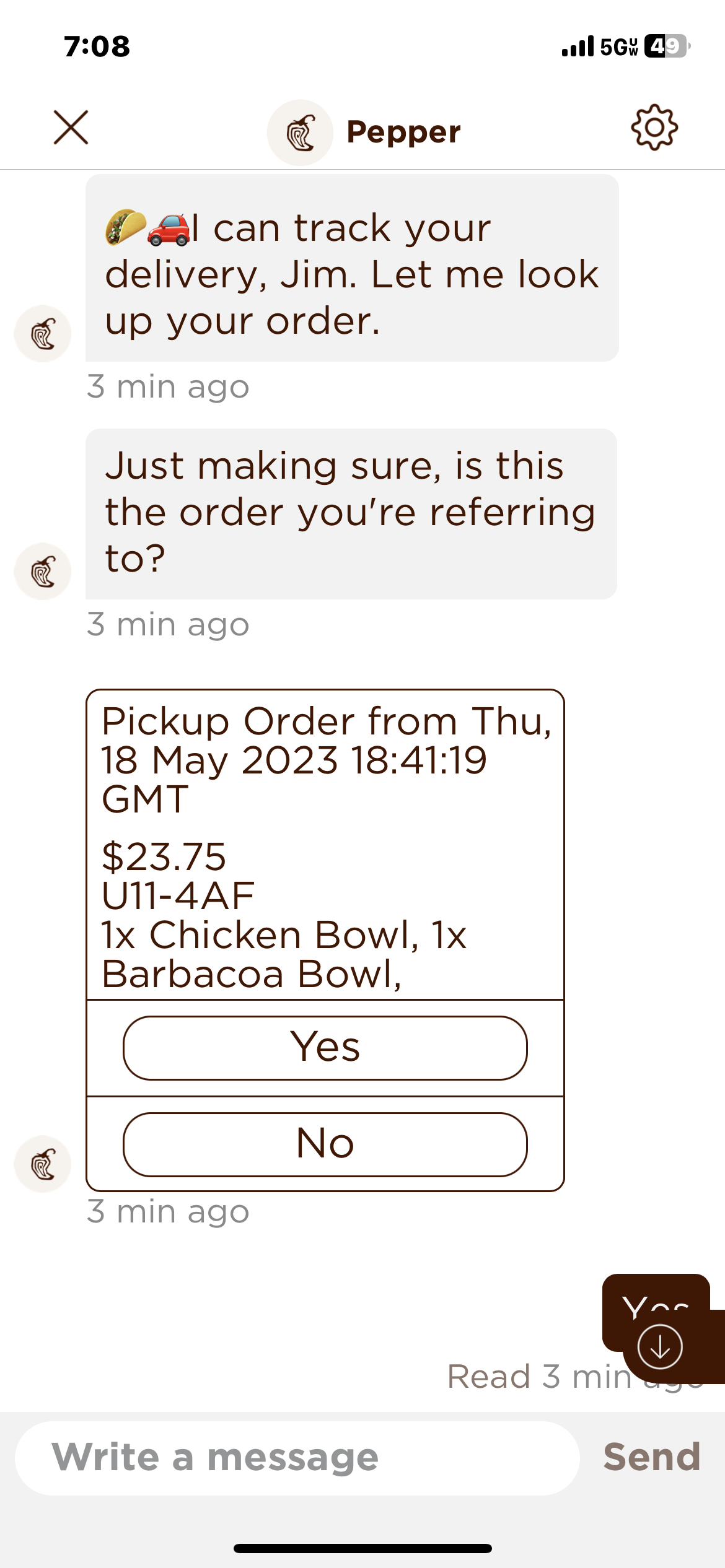
Task: Open chat settings gear icon
Action: coord(654,128)
